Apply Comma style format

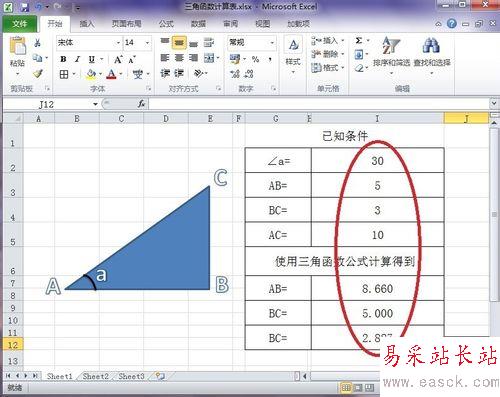point(270,59)
